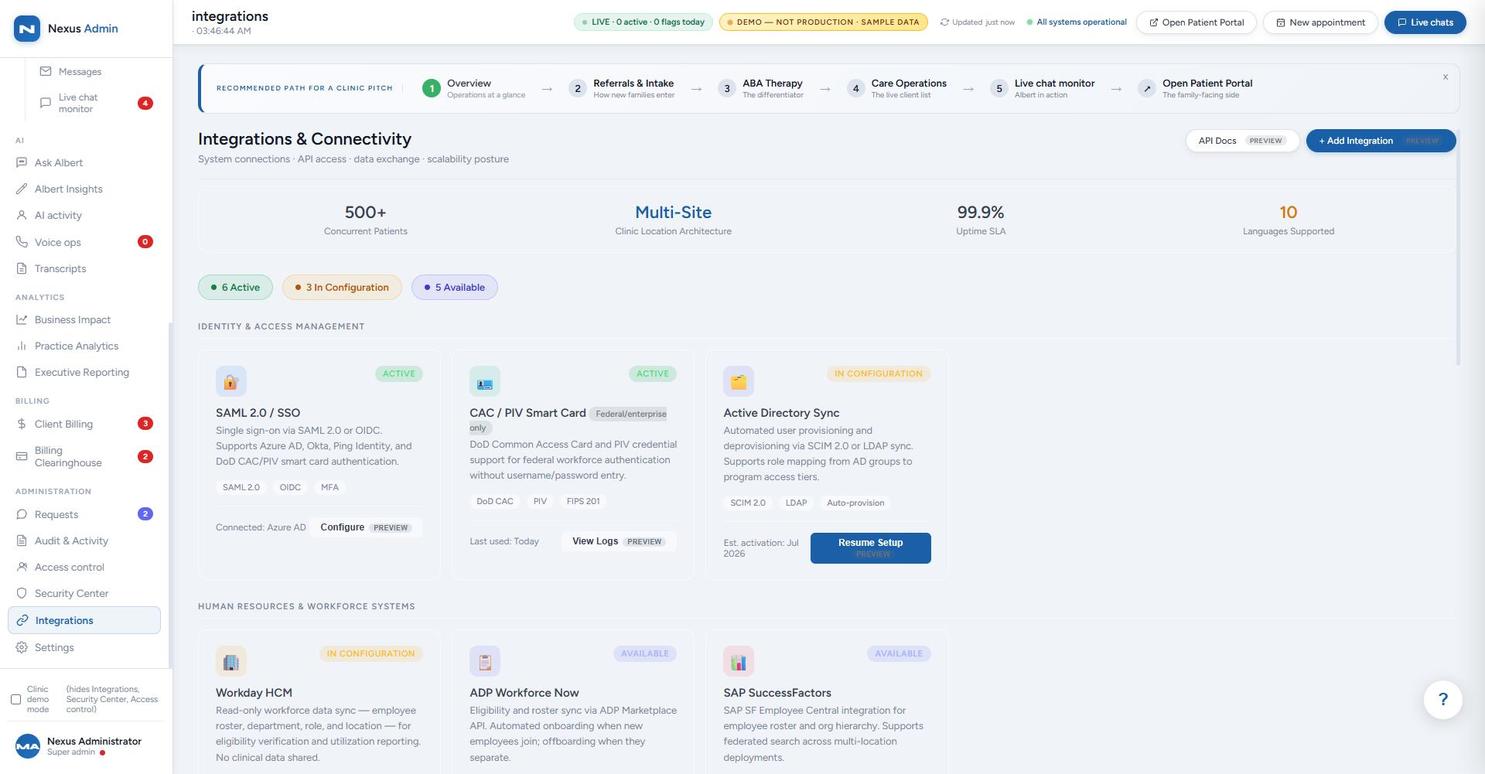The height and width of the screenshot is (774, 1485).
Task: Click Resume Setup for Active Directory Sync
Action: 870,548
